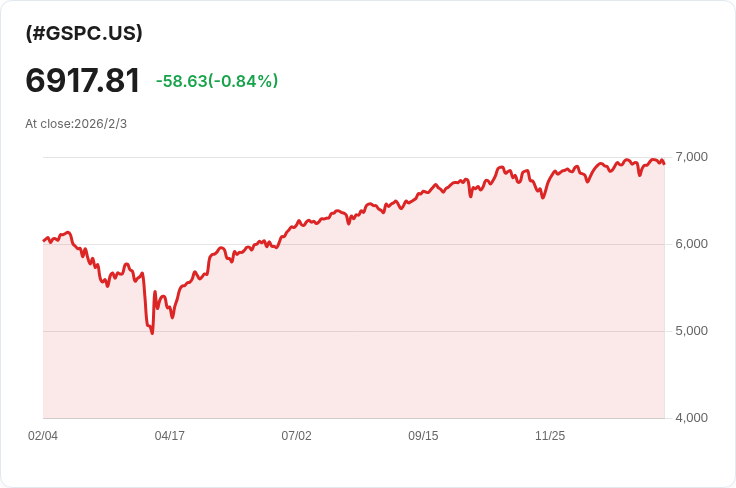
Task: Click the latest endpoint of the chart line
Action: pos(664,163)
